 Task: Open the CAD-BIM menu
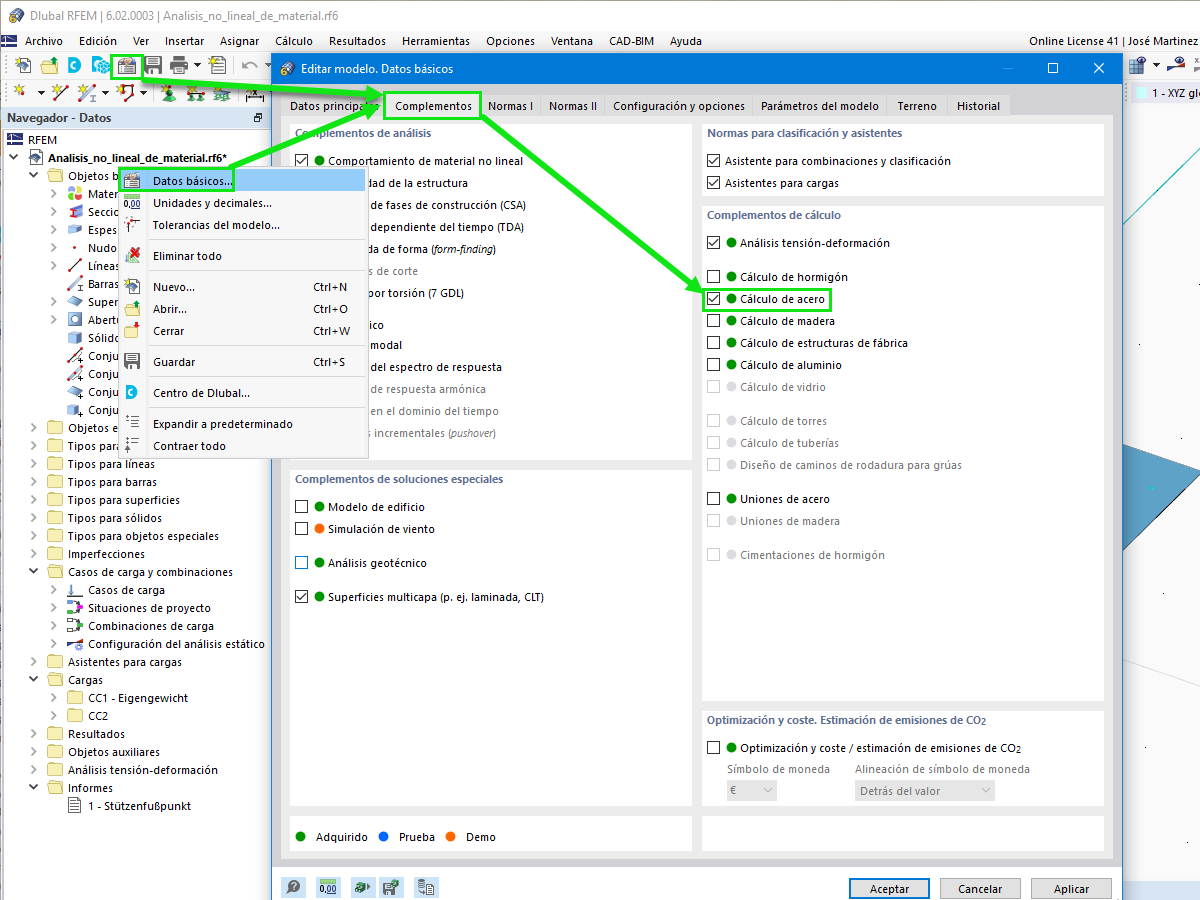[631, 41]
